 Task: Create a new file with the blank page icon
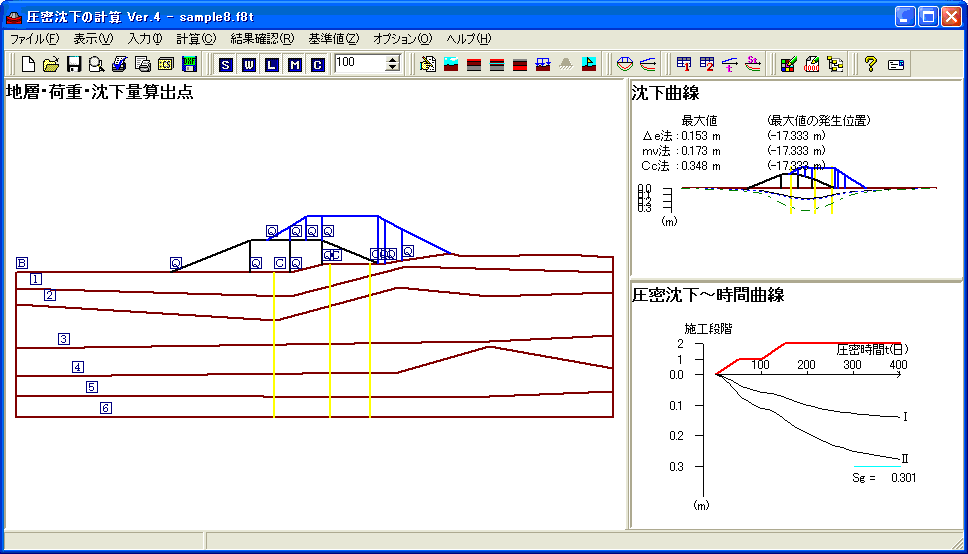pyautogui.click(x=28, y=64)
